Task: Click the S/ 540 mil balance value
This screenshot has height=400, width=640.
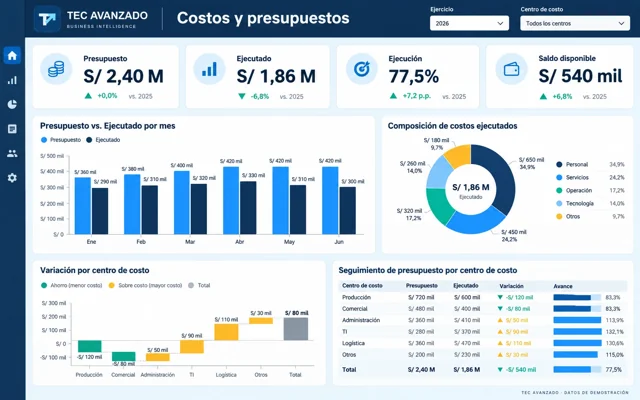Action: click(580, 76)
